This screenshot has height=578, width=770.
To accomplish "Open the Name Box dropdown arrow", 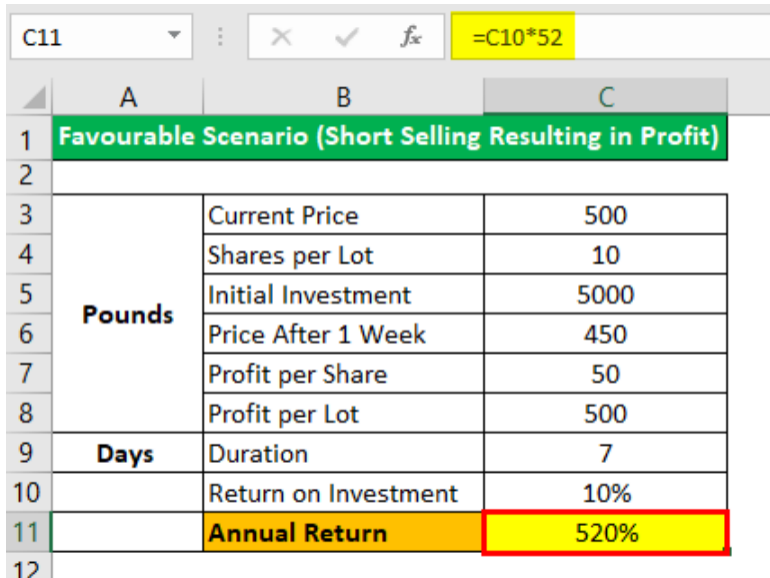I will [x=176, y=37].
